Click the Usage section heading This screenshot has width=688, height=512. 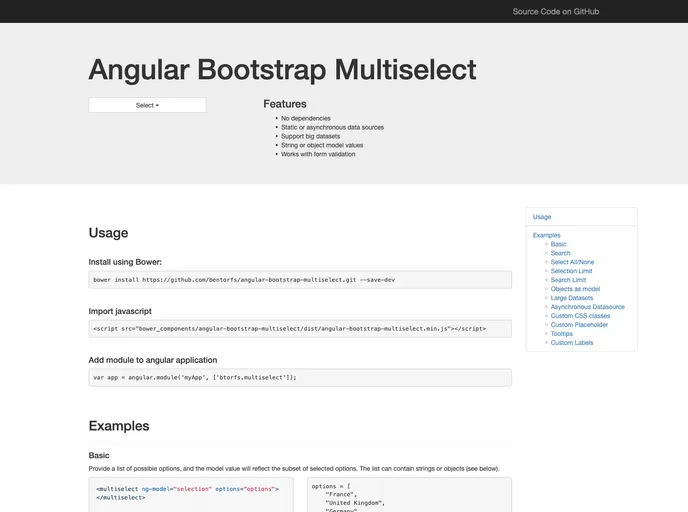(x=108, y=233)
